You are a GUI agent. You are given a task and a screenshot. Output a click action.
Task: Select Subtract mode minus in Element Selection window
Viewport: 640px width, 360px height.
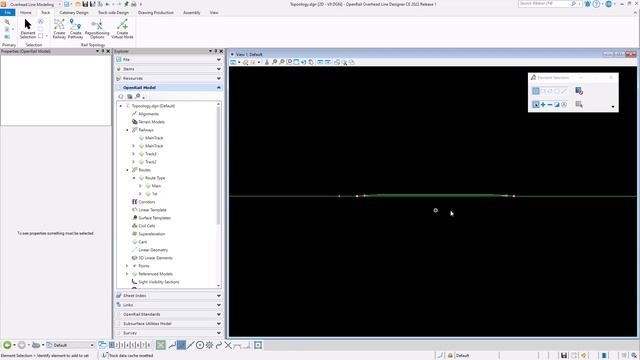550,105
